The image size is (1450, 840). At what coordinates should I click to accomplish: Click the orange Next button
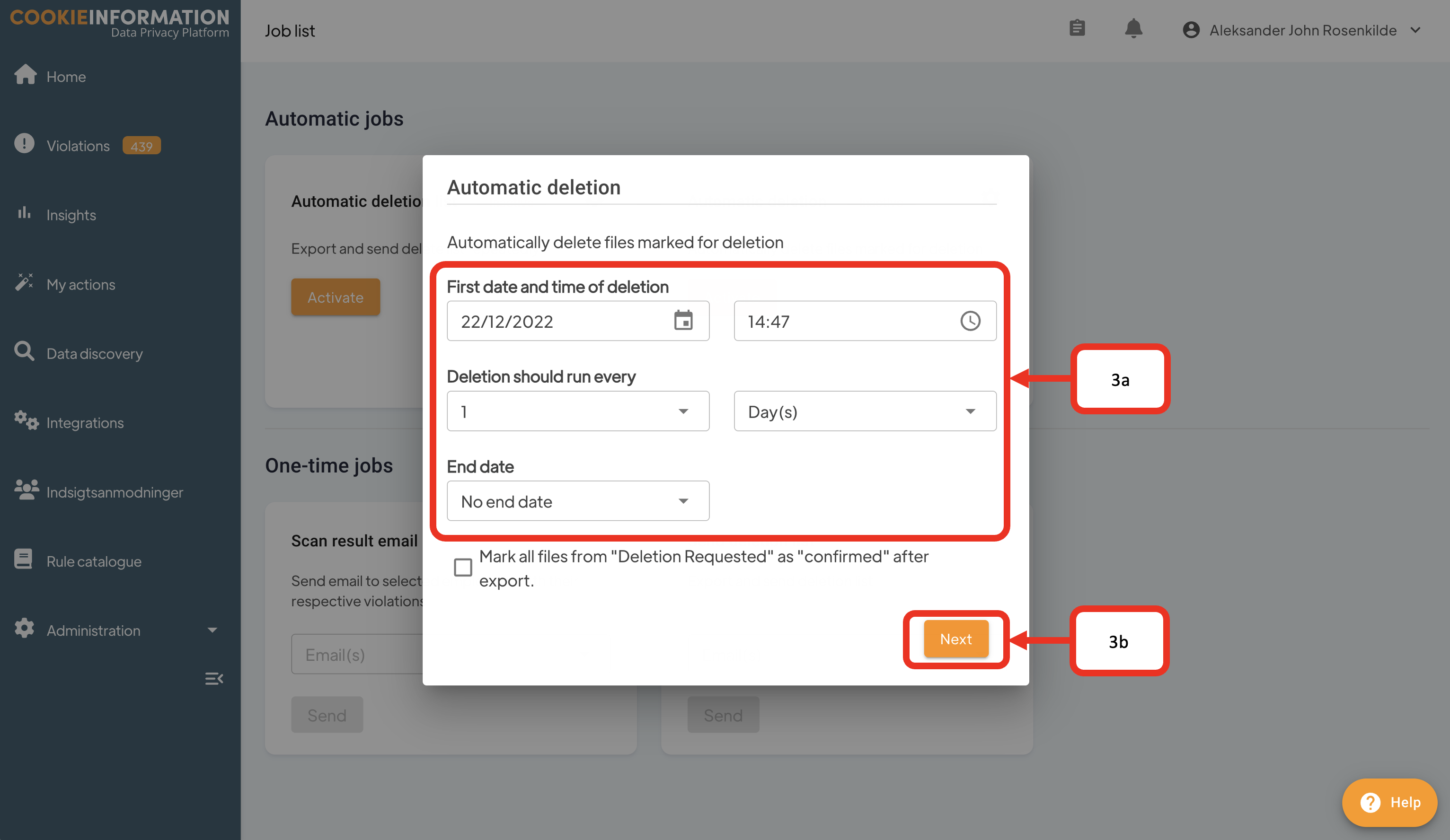pos(955,639)
